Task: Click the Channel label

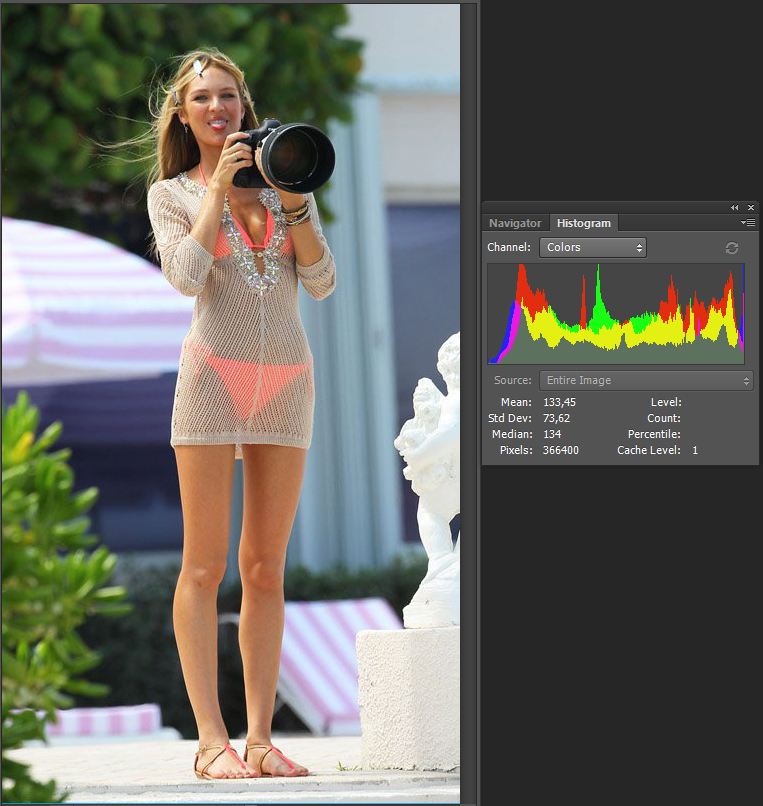Action: click(508, 247)
